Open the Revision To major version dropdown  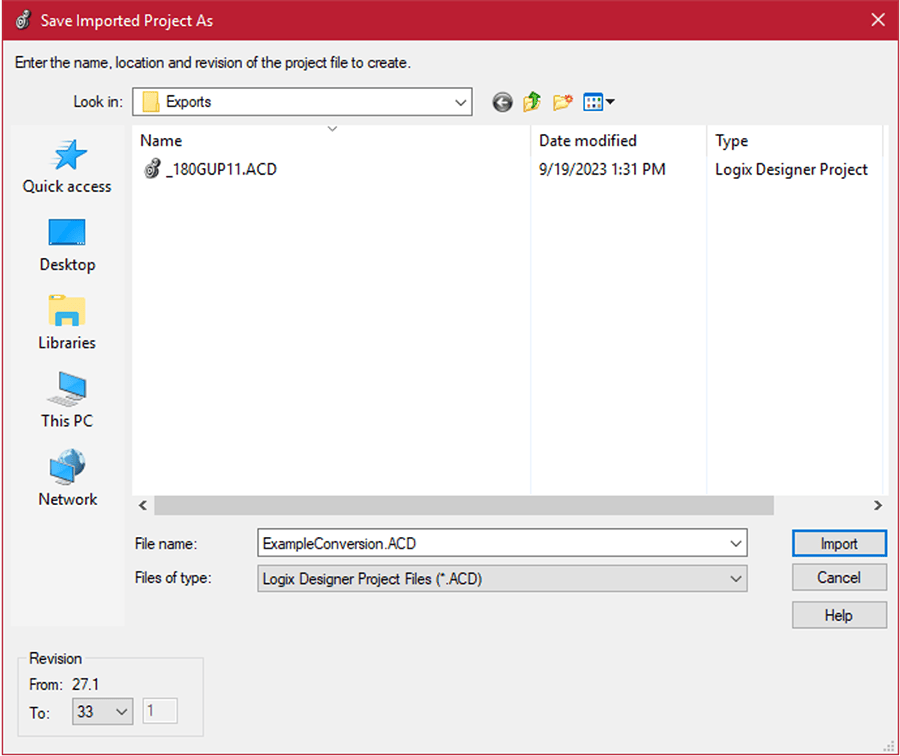click(103, 712)
